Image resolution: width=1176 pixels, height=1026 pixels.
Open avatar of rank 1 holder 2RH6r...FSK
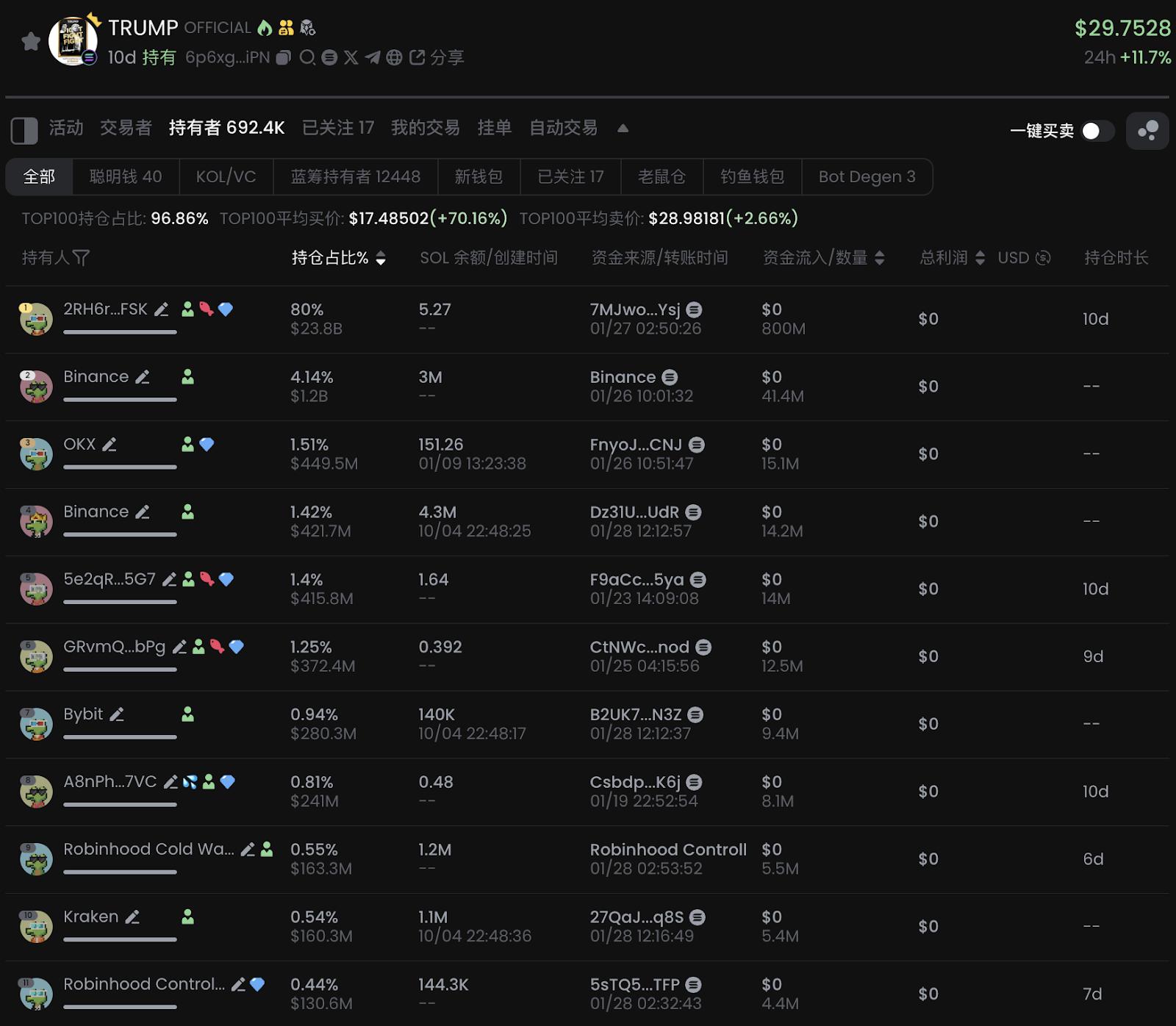coord(36,319)
